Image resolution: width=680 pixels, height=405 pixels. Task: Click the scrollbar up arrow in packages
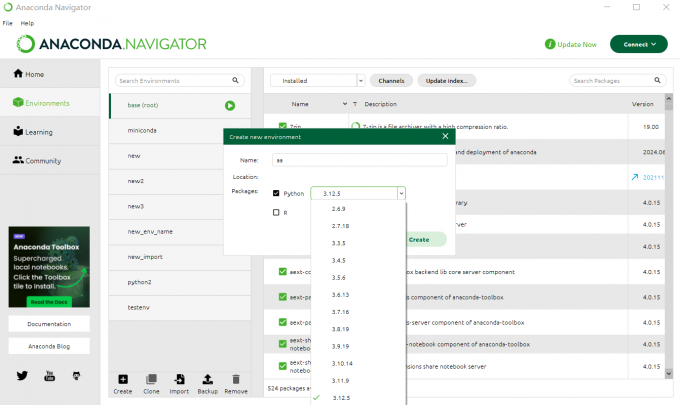coord(669,98)
